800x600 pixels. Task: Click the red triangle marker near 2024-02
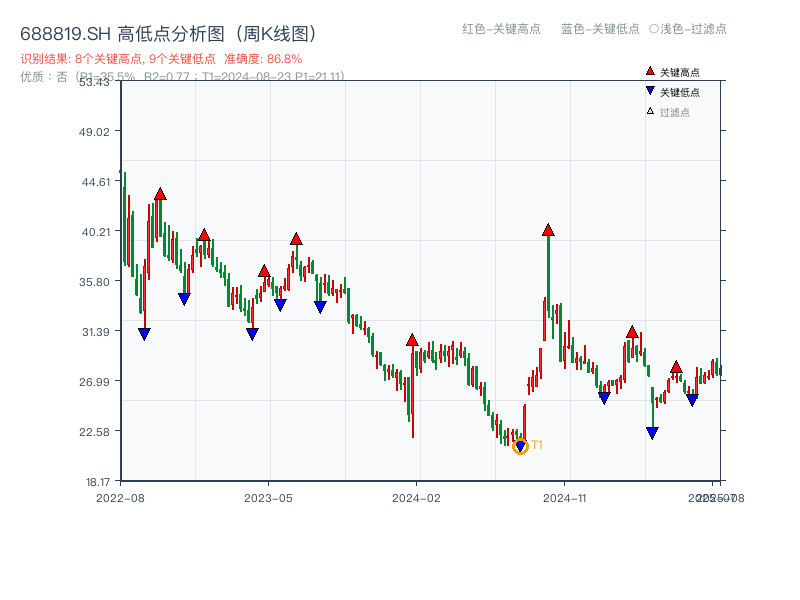pyautogui.click(x=412, y=339)
